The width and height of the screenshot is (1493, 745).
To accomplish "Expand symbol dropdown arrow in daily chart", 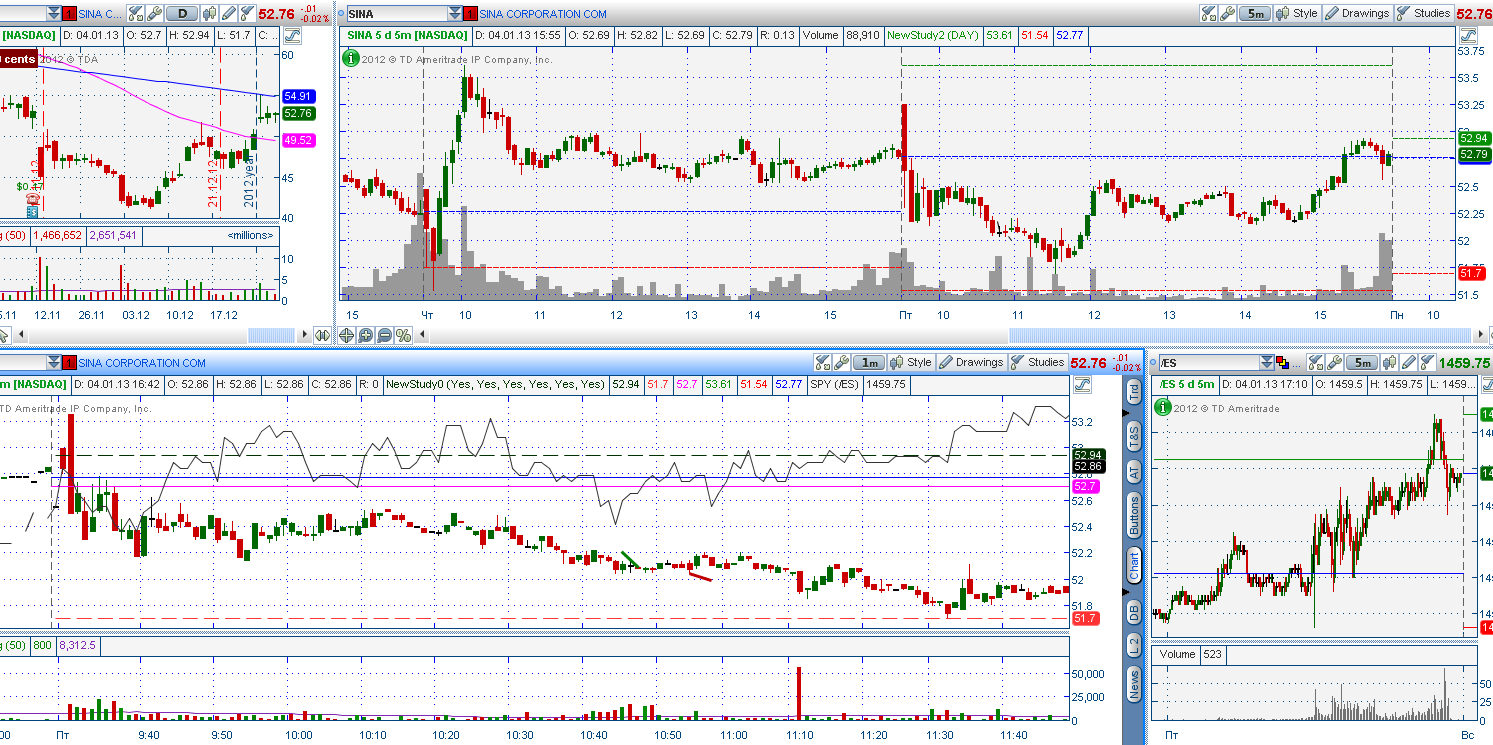I will (x=53, y=14).
